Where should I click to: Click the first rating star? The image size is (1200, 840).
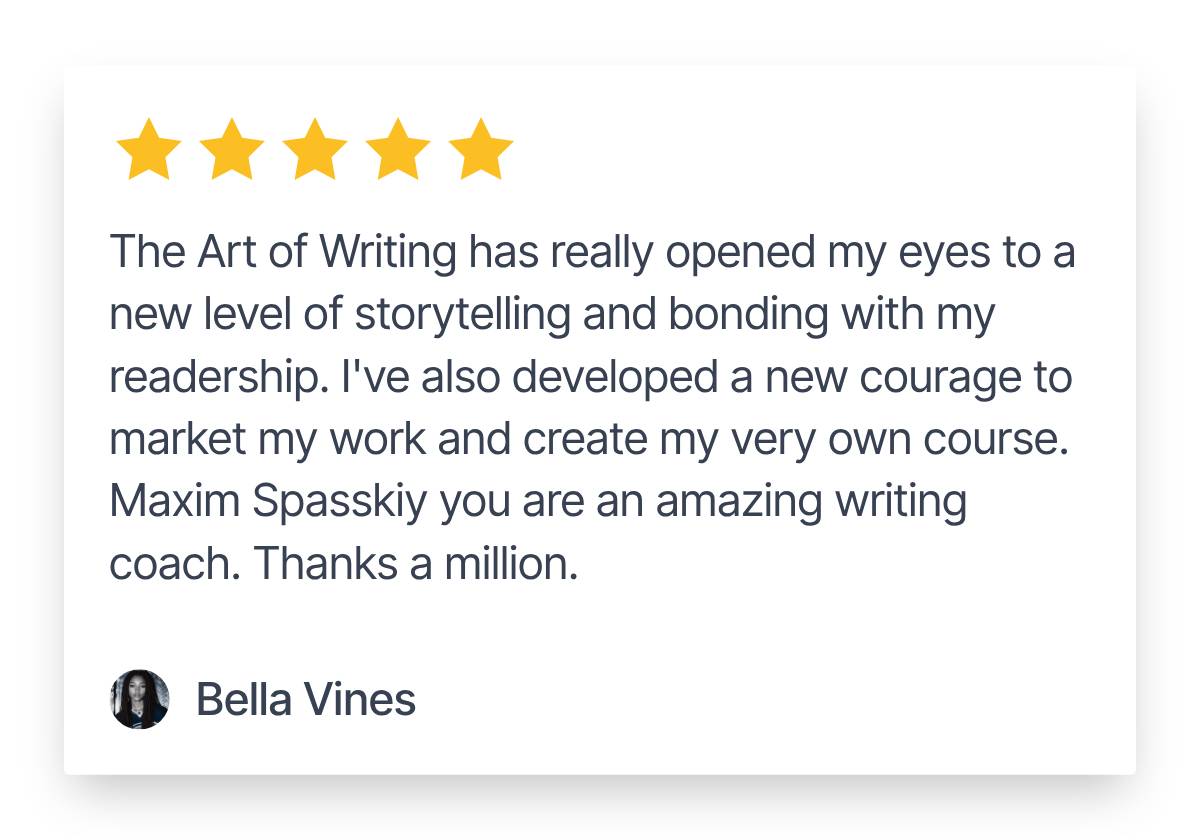pos(148,150)
